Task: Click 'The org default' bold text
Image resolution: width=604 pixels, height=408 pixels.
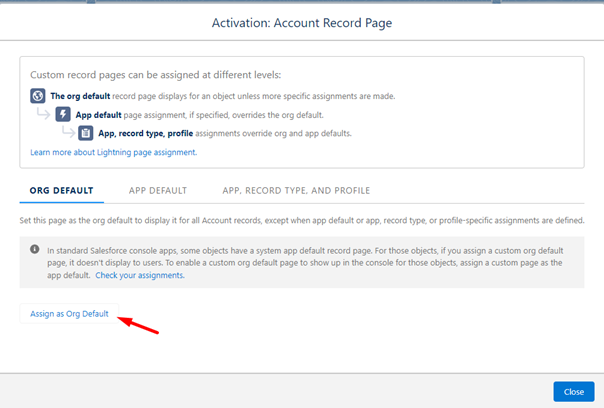Action: 80,96
